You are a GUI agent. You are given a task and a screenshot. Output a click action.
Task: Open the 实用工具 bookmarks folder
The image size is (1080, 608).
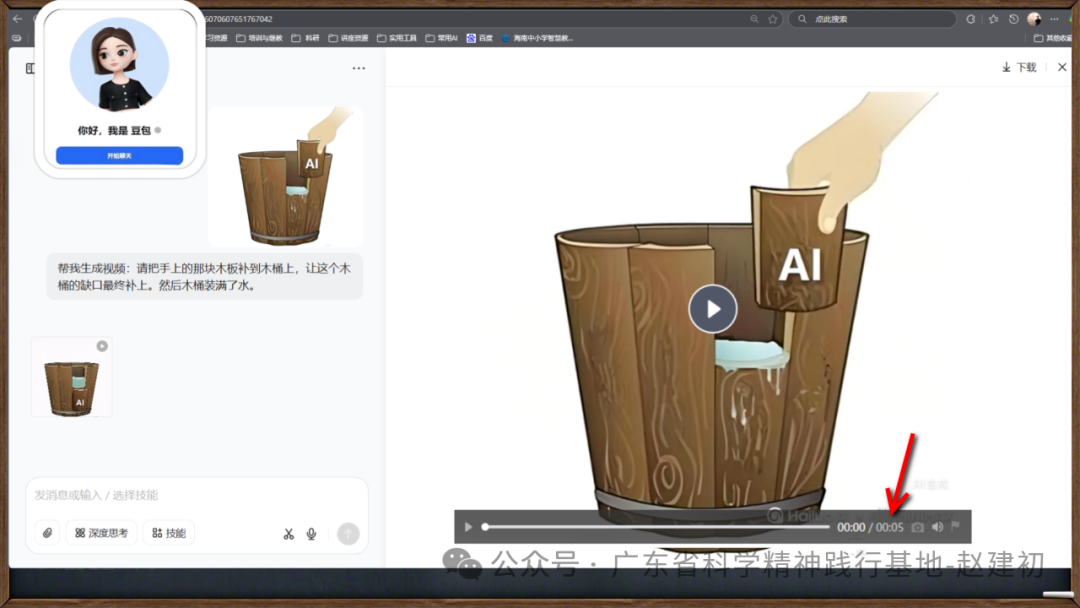pyautogui.click(x=399, y=38)
